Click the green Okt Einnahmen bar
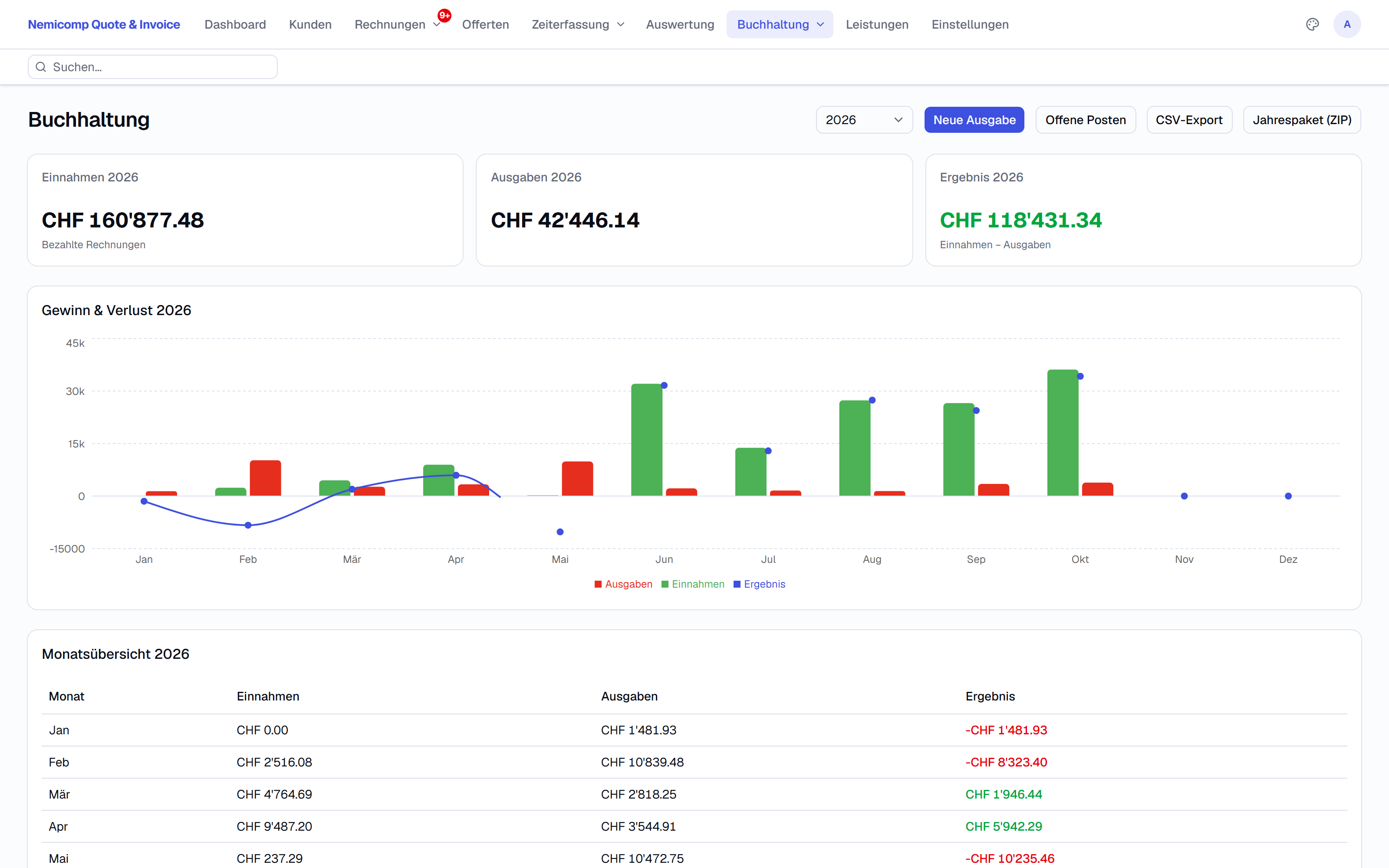The width and height of the screenshot is (1389, 868). [1063, 433]
